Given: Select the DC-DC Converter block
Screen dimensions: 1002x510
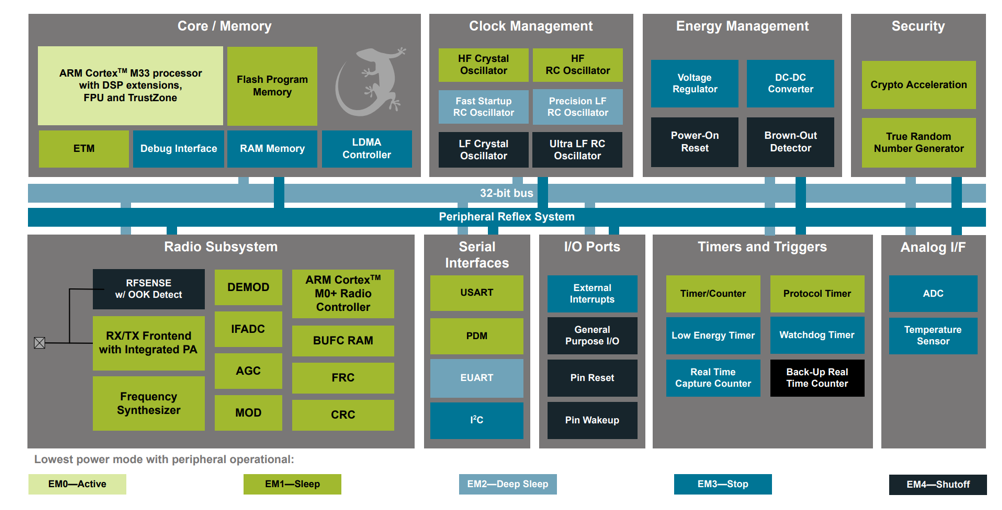Looking at the screenshot, I should point(790,84).
